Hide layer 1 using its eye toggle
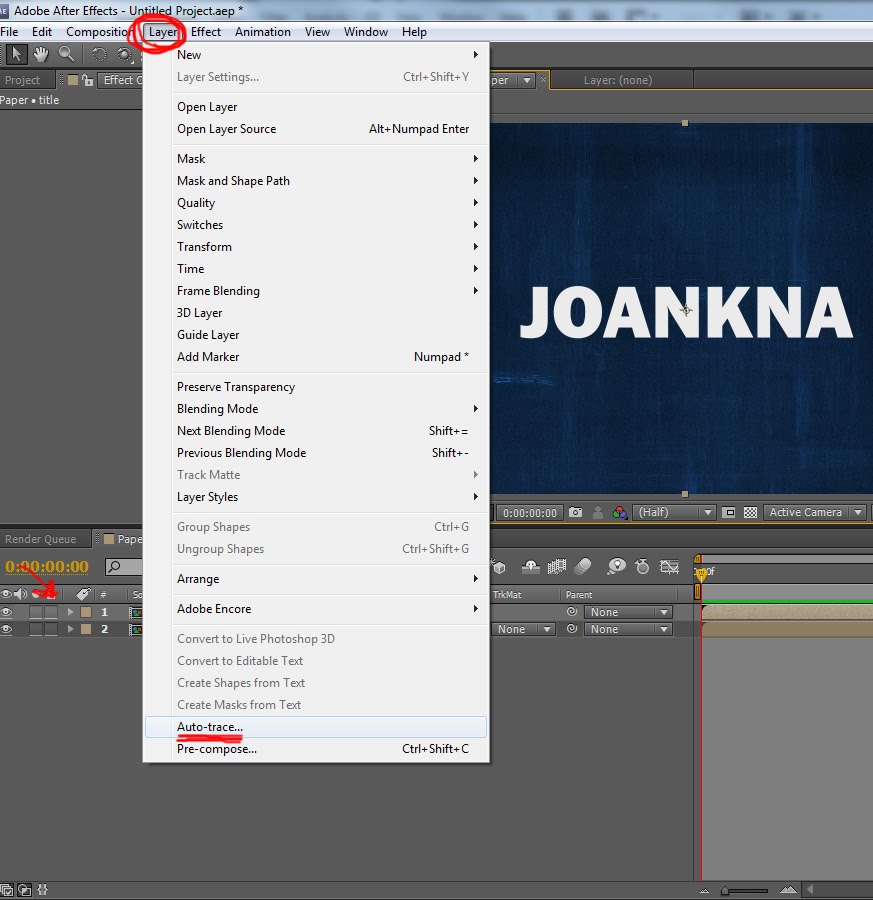This screenshot has width=873, height=900. [7, 612]
